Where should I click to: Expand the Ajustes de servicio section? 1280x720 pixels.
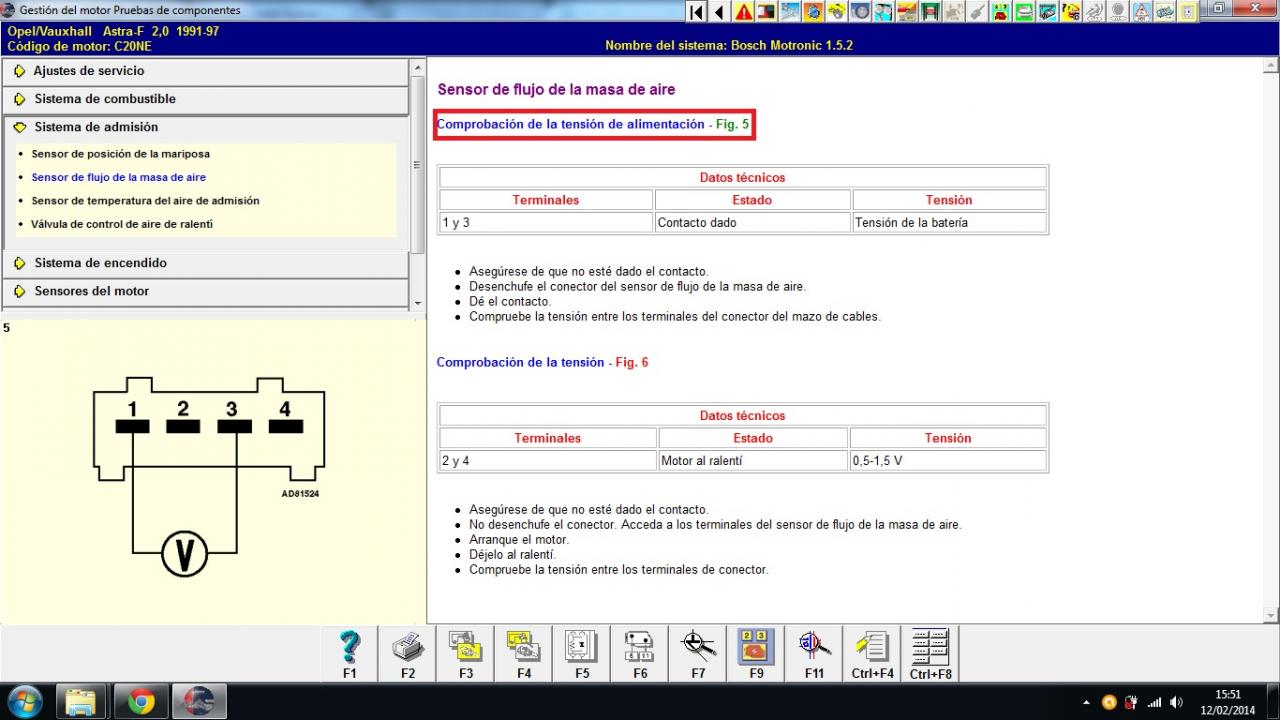89,71
